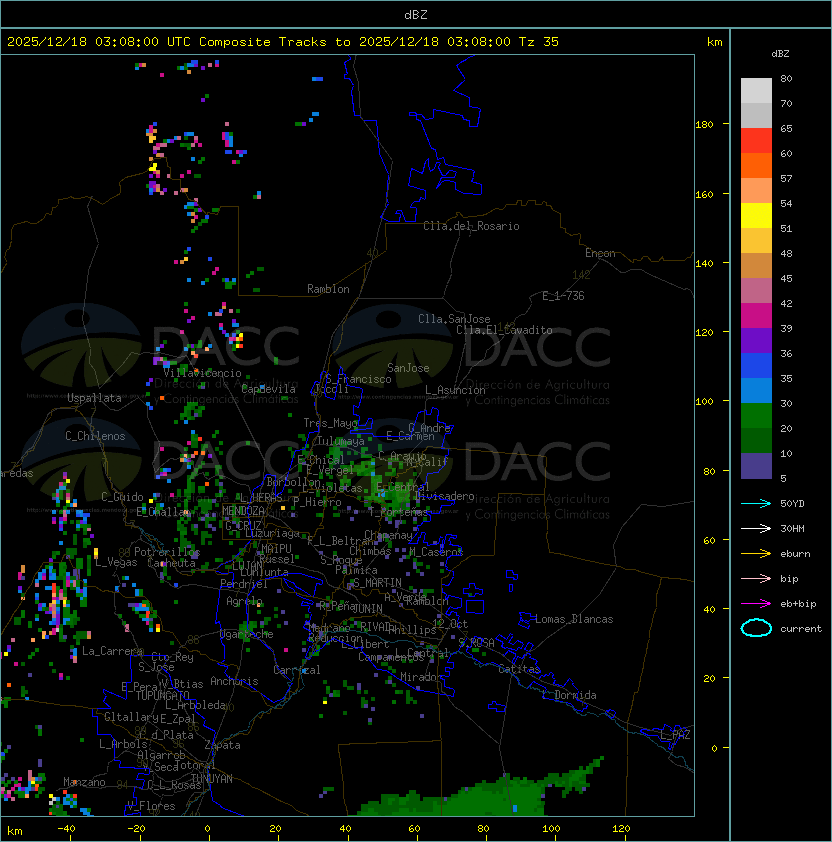Click the Lomas_Blancas map label
832x842 pixels.
574,619
